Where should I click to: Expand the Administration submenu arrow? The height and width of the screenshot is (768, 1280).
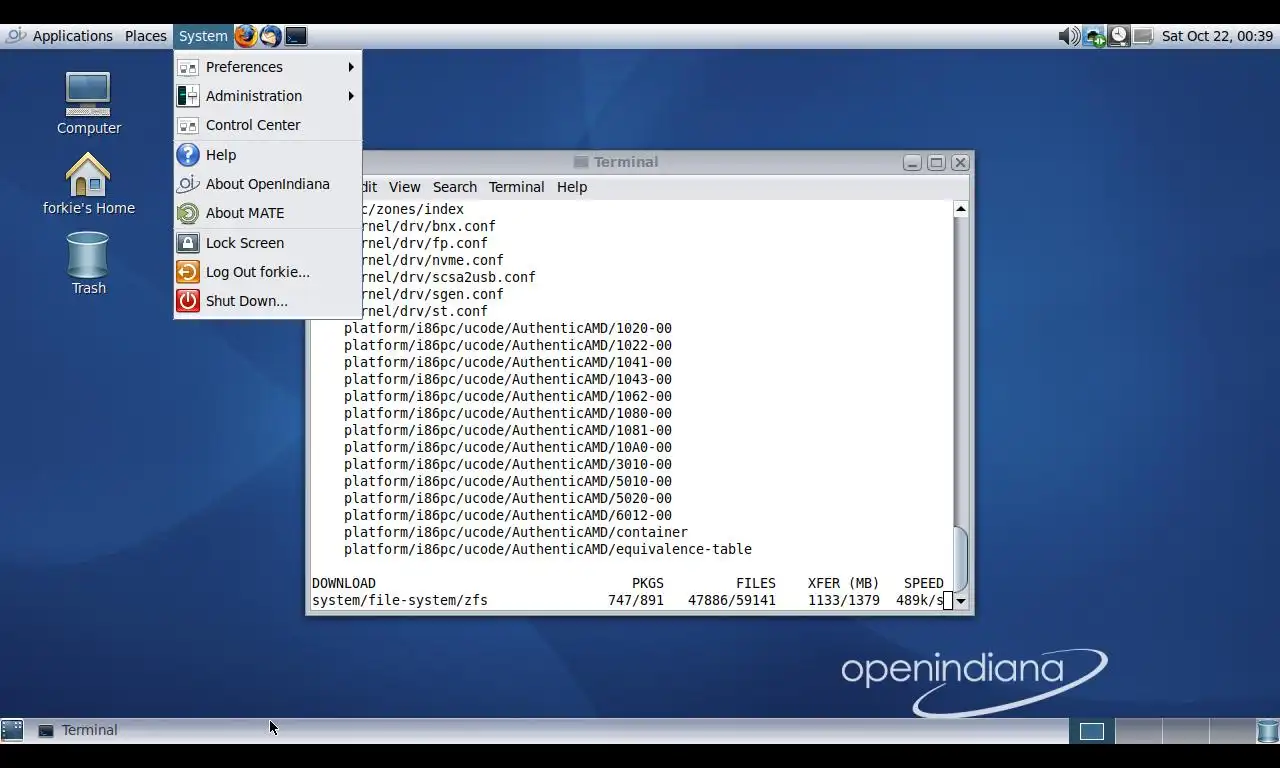tap(351, 96)
